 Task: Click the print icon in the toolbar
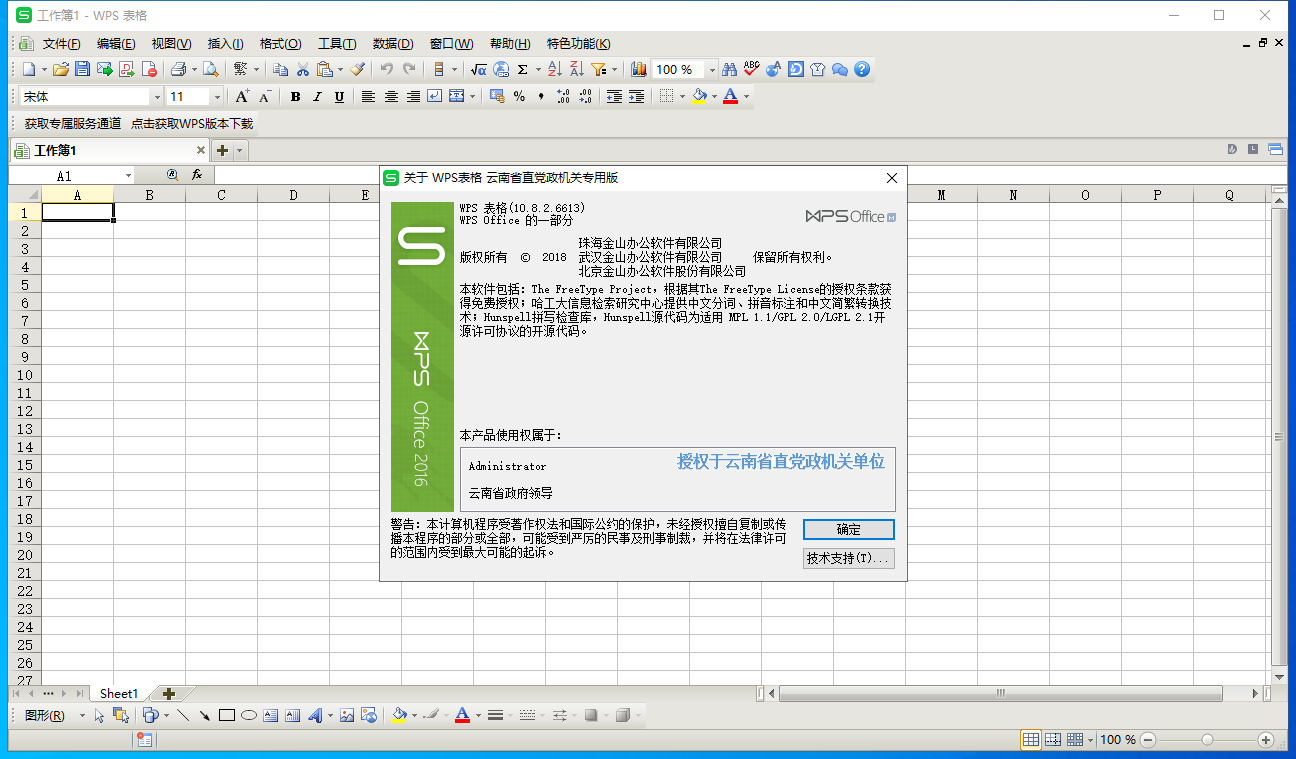click(178, 70)
